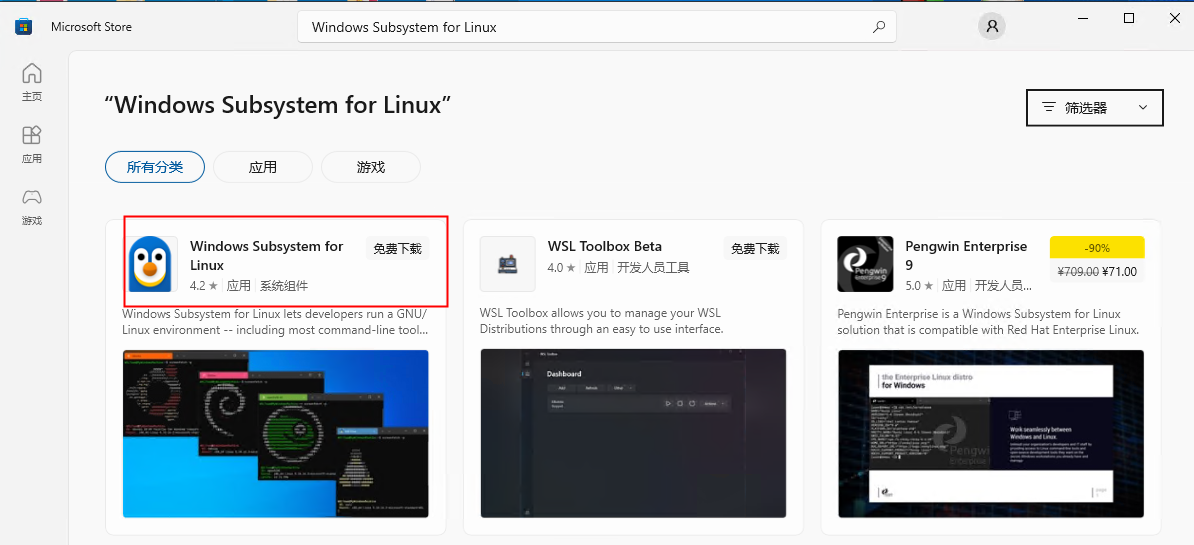The width and height of the screenshot is (1194, 545).
Task: Click the Pengwin Enterprise 9 app icon
Action: [865, 263]
